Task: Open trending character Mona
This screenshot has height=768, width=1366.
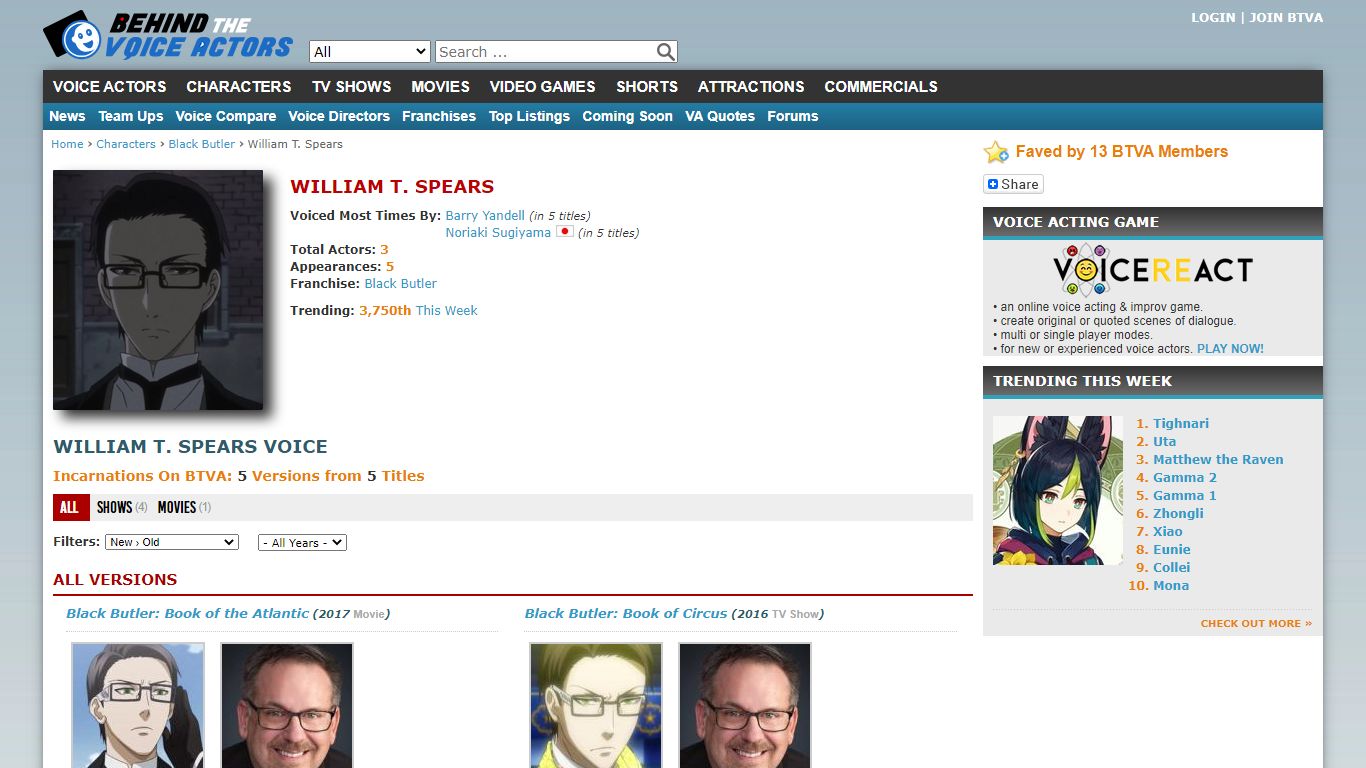Action: point(1171,585)
